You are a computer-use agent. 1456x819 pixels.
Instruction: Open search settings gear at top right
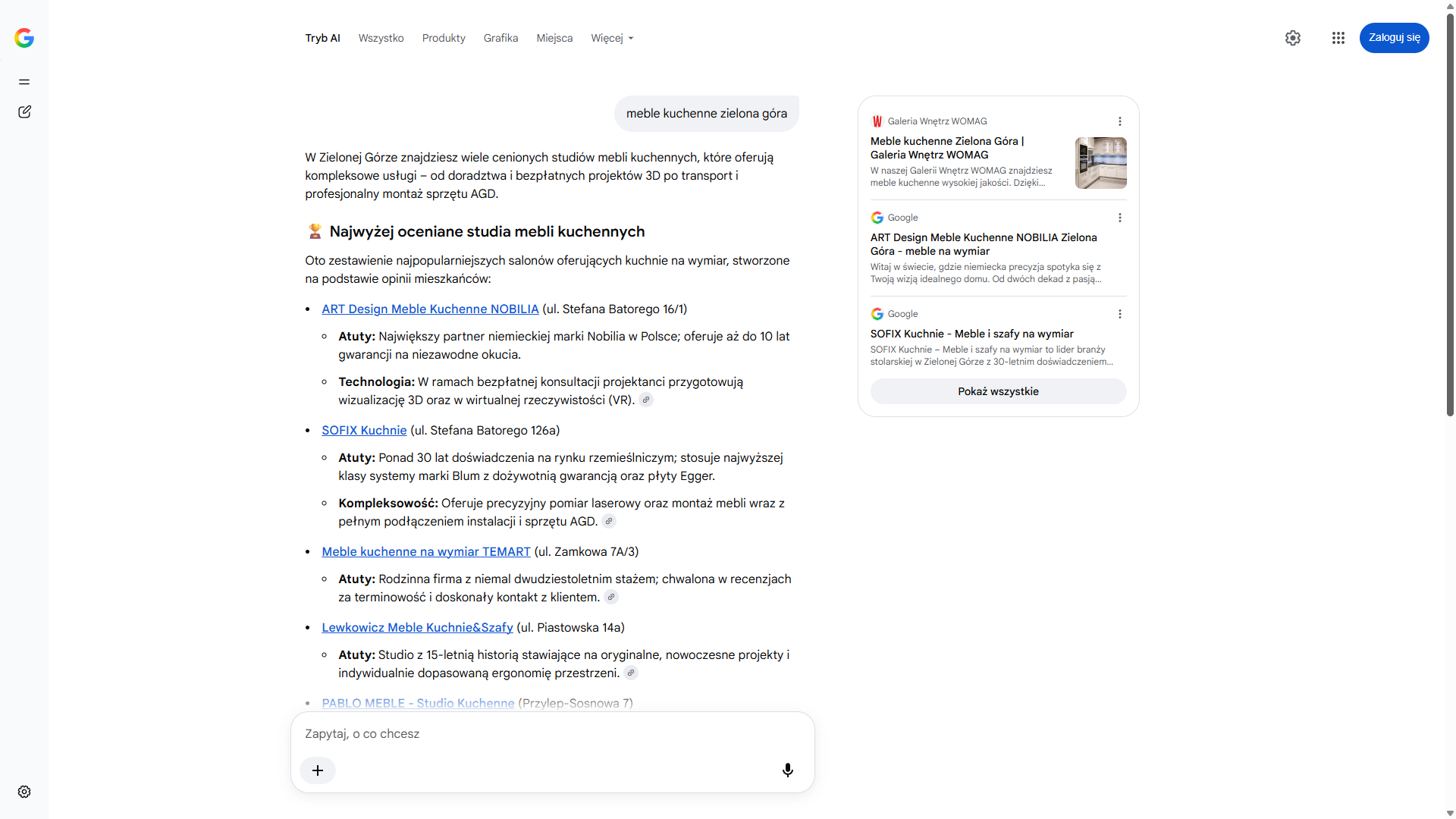1293,38
